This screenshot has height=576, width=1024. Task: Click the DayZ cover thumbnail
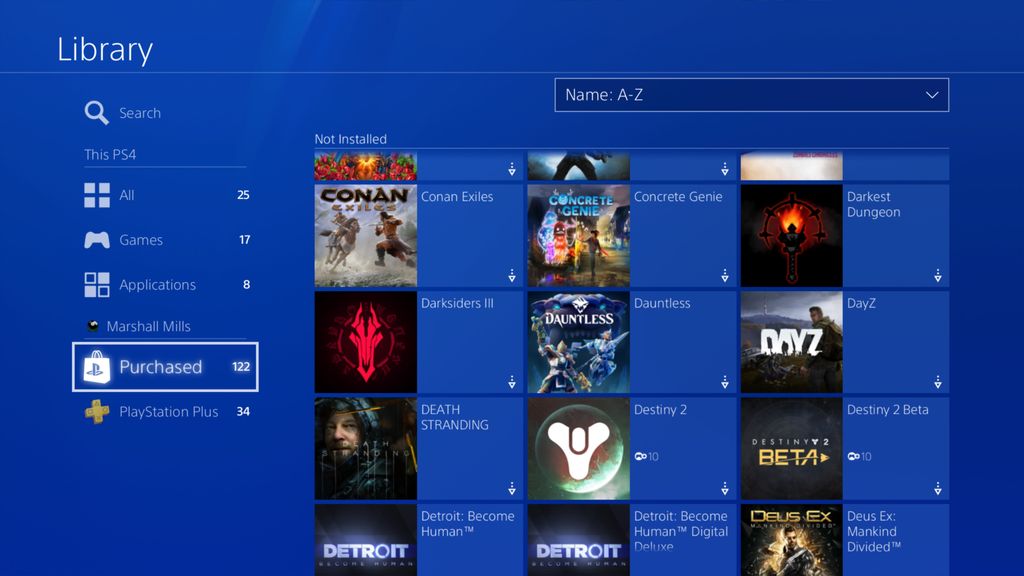click(x=791, y=341)
